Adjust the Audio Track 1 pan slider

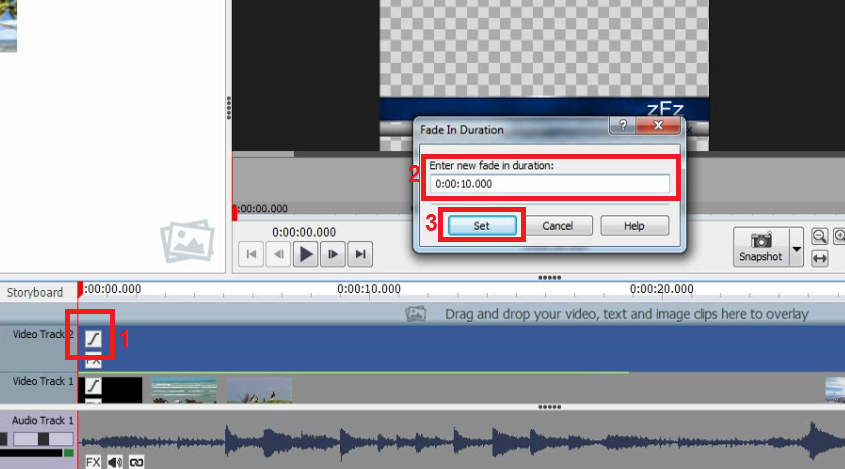pyautogui.click(x=43, y=439)
